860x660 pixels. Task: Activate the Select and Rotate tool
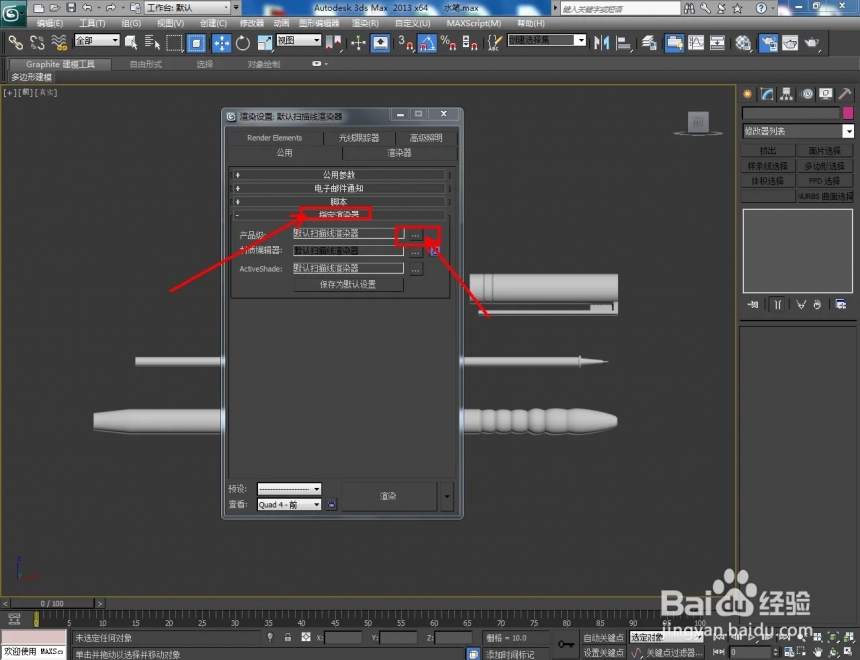coord(242,43)
